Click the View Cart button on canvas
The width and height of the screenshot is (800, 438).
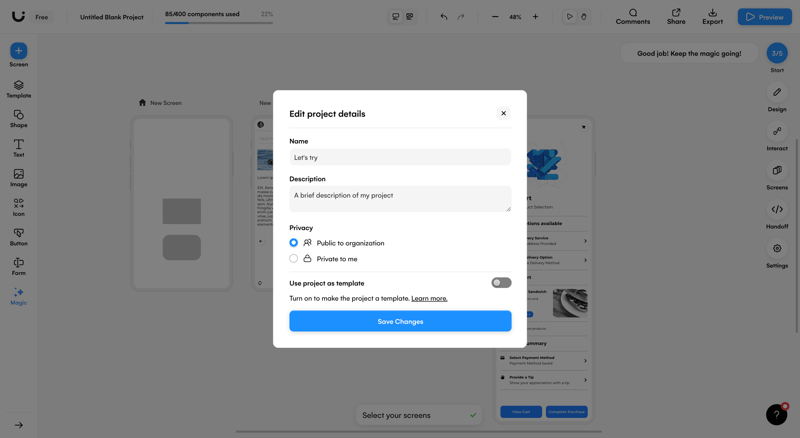(x=521, y=412)
